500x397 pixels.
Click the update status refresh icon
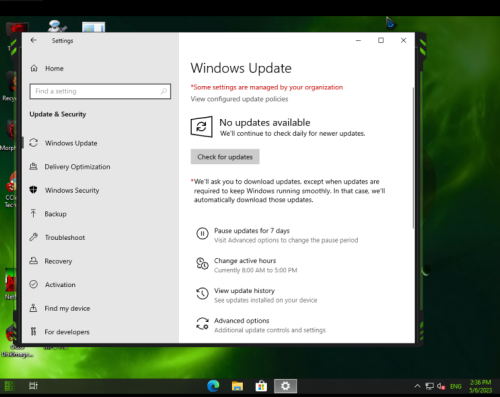click(x=202, y=127)
